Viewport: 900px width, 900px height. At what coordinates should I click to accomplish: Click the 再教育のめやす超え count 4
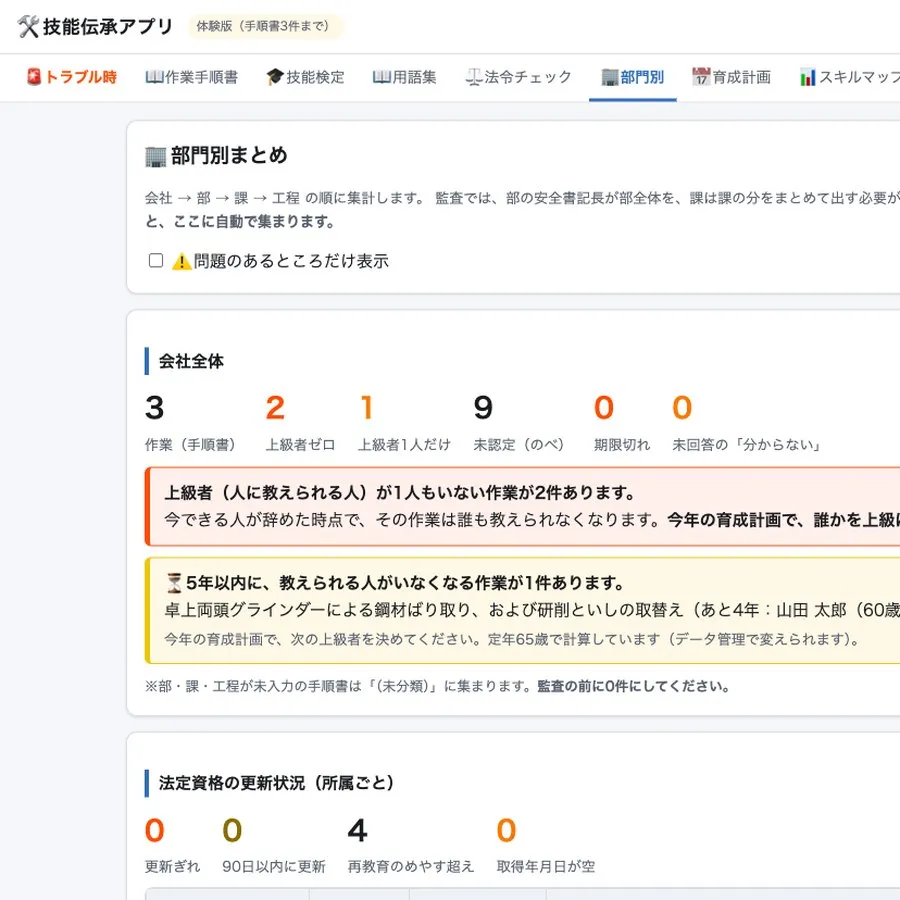[x=357, y=831]
